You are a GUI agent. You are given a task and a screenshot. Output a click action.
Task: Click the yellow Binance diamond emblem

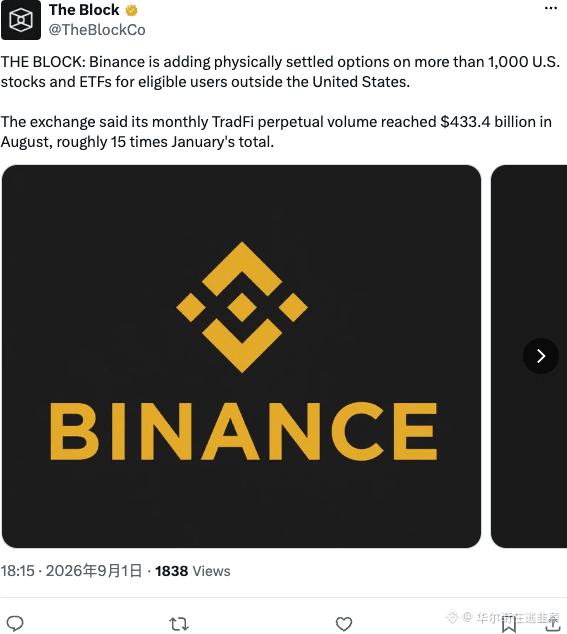(242, 307)
